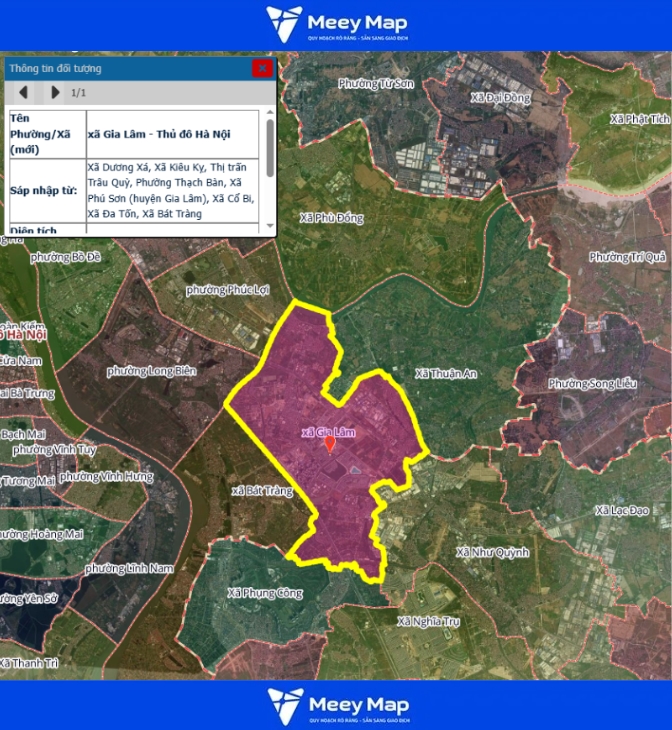Close the Thông tin đối tượng panel

(x=262, y=69)
